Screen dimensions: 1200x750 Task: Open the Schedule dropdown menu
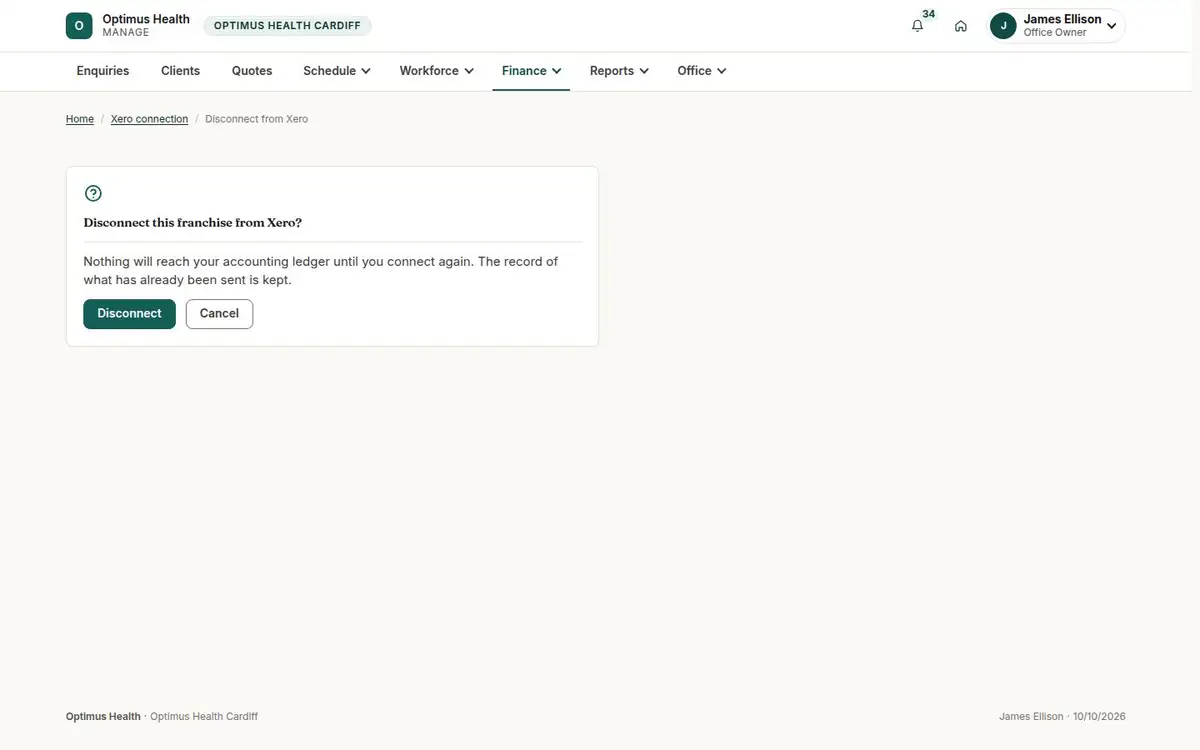(x=337, y=71)
